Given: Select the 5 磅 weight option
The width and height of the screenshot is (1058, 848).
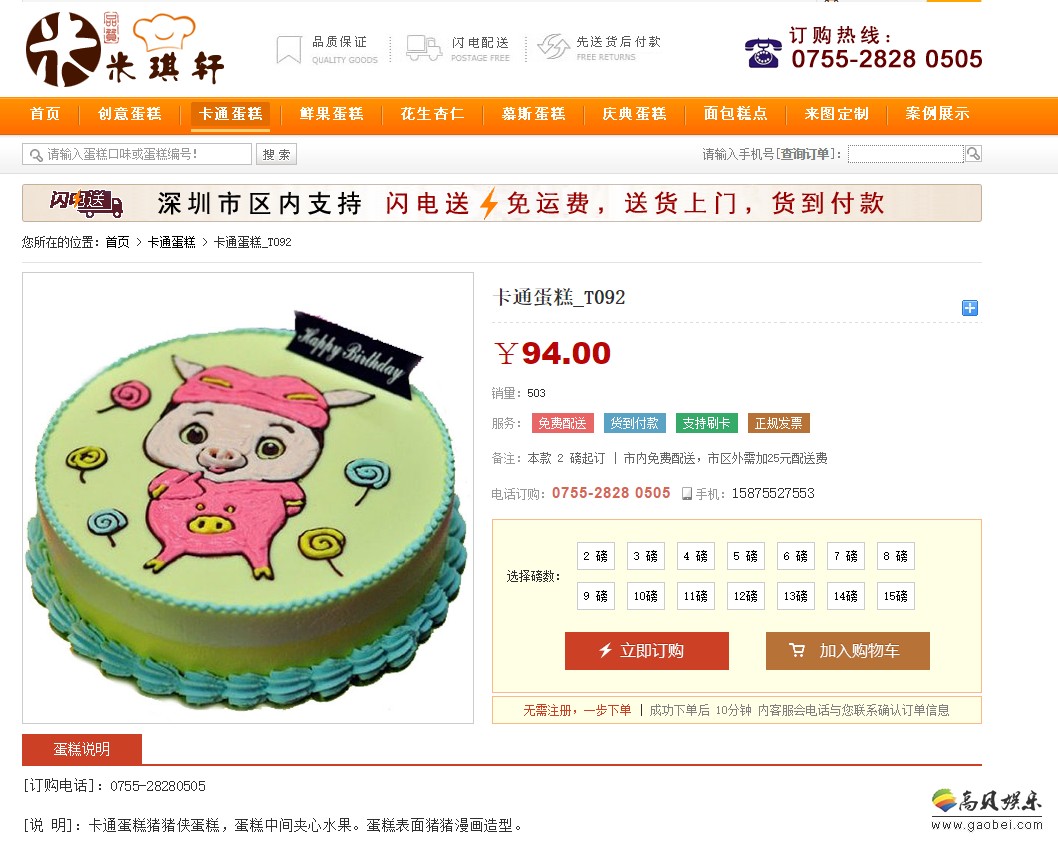Looking at the screenshot, I should (x=746, y=556).
